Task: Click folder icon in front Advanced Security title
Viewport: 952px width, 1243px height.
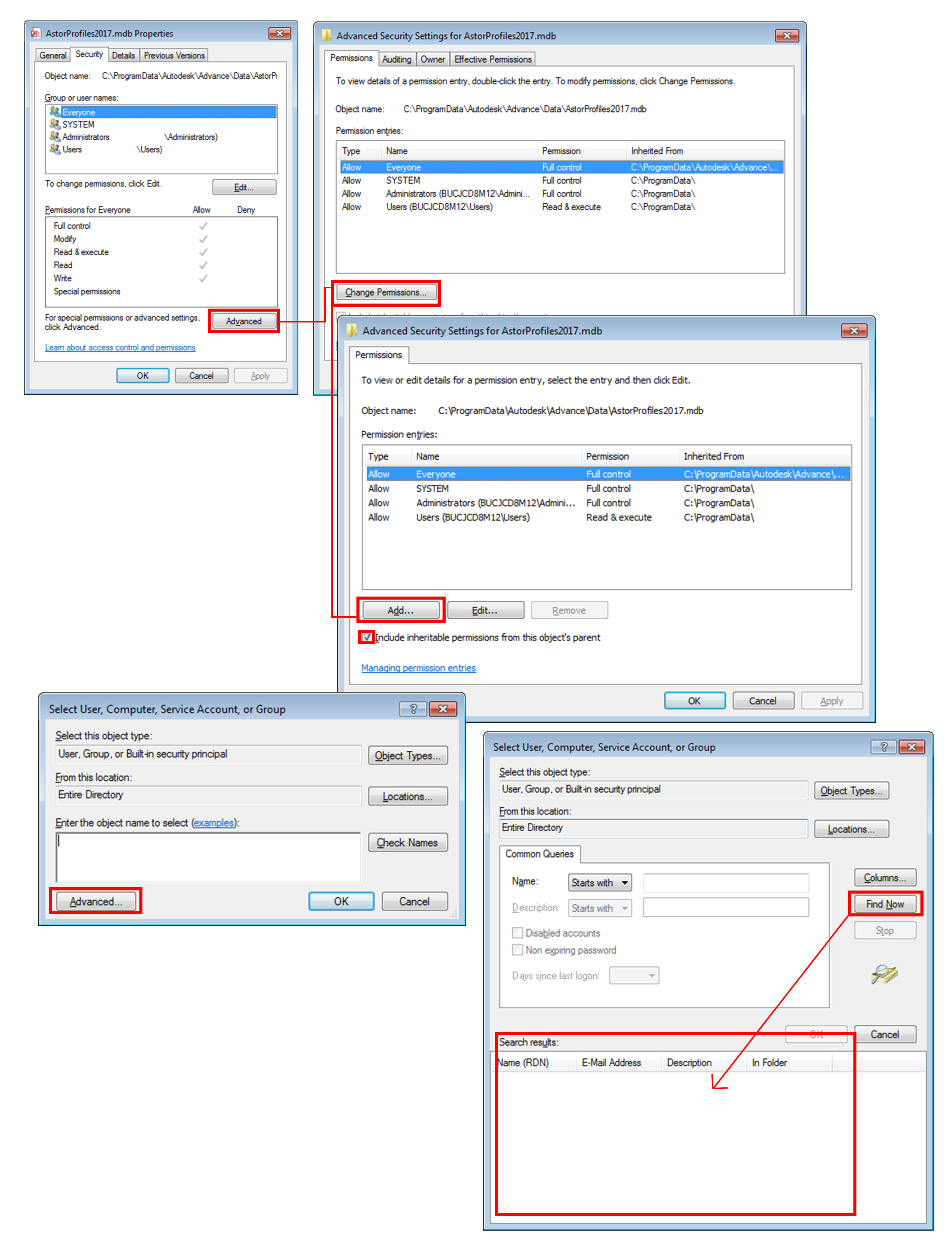Action: tap(352, 330)
